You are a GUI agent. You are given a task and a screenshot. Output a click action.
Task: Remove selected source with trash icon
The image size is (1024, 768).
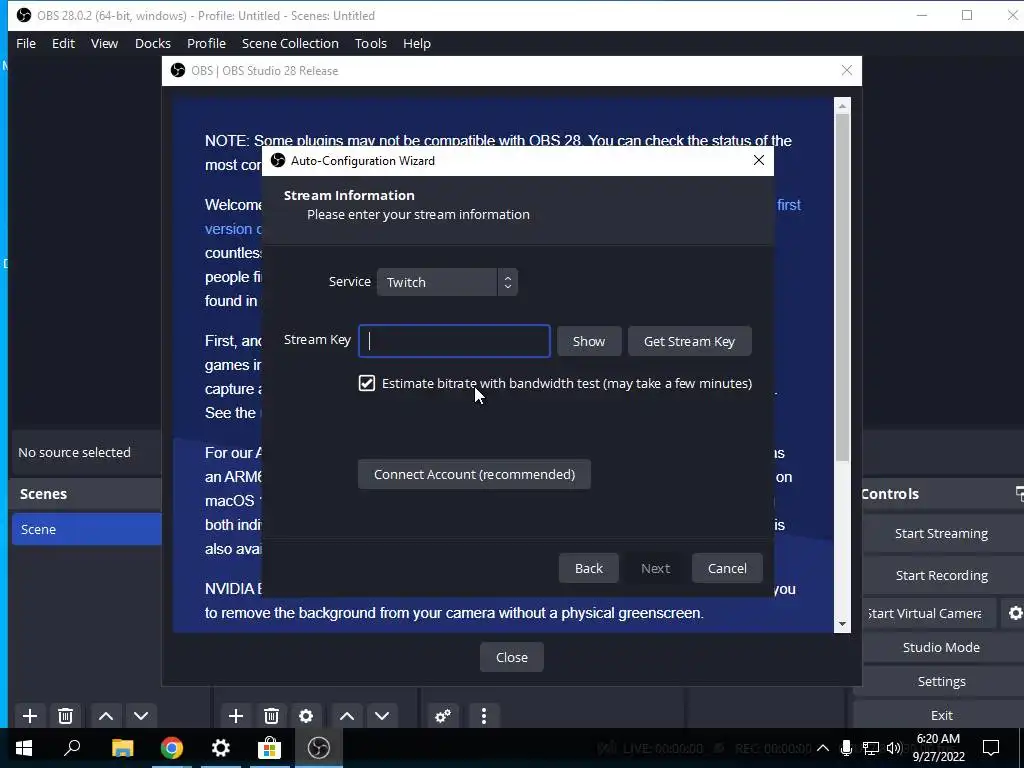[271, 716]
